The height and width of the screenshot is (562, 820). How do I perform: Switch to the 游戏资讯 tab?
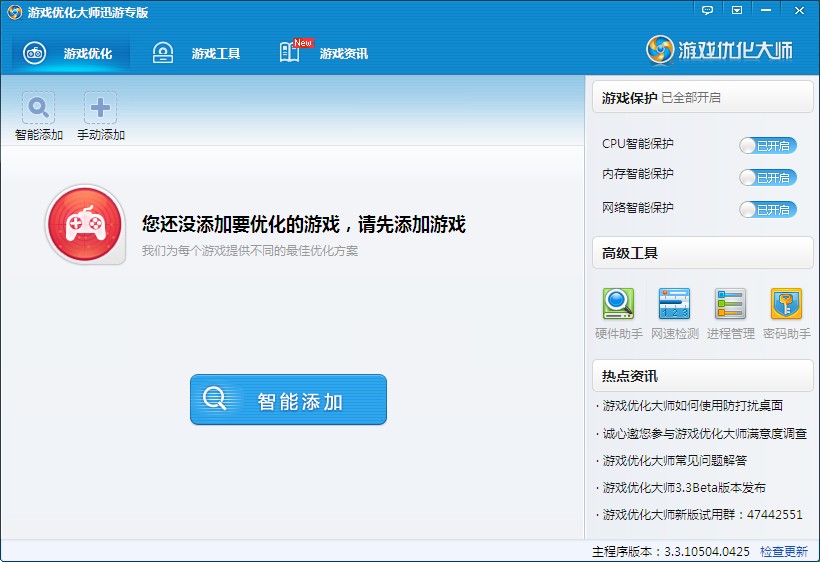[324, 53]
